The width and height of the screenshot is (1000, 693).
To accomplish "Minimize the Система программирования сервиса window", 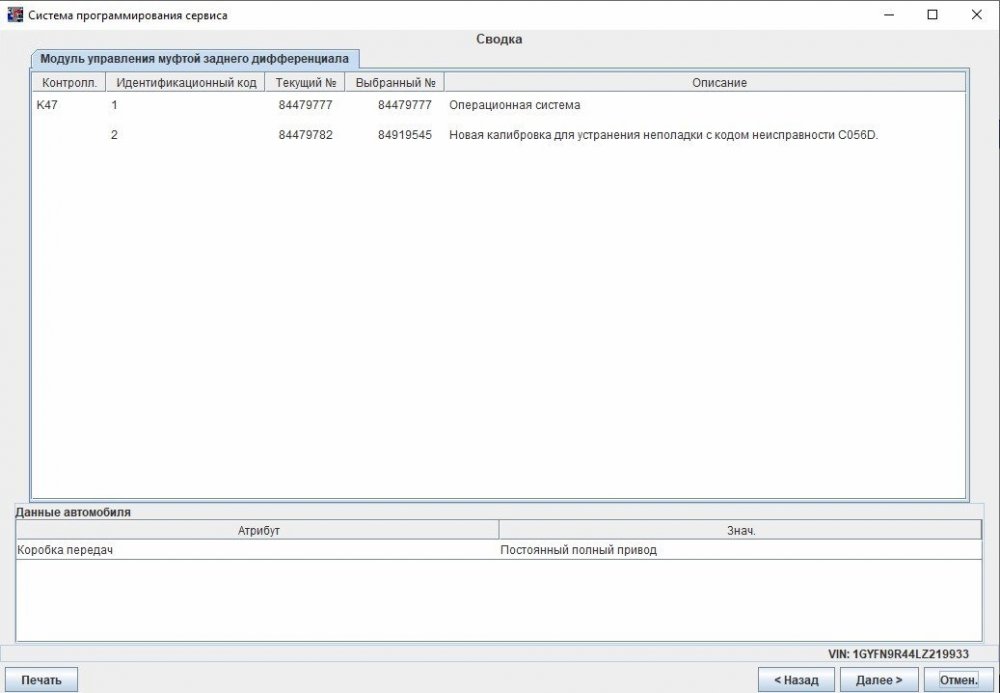I will tap(887, 15).
